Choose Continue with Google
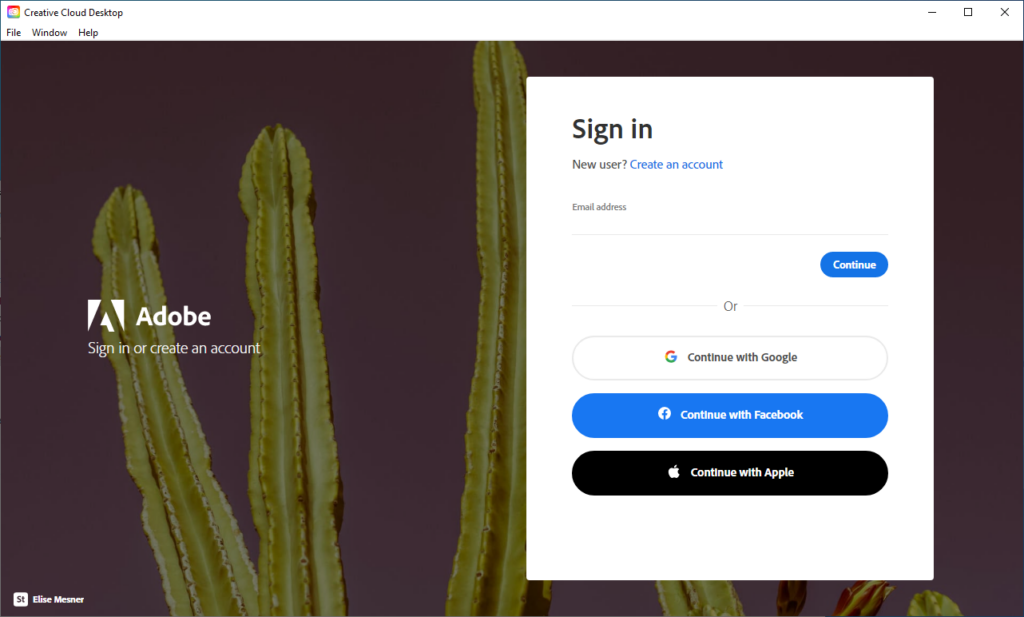Image resolution: width=1024 pixels, height=617 pixels. (x=729, y=358)
